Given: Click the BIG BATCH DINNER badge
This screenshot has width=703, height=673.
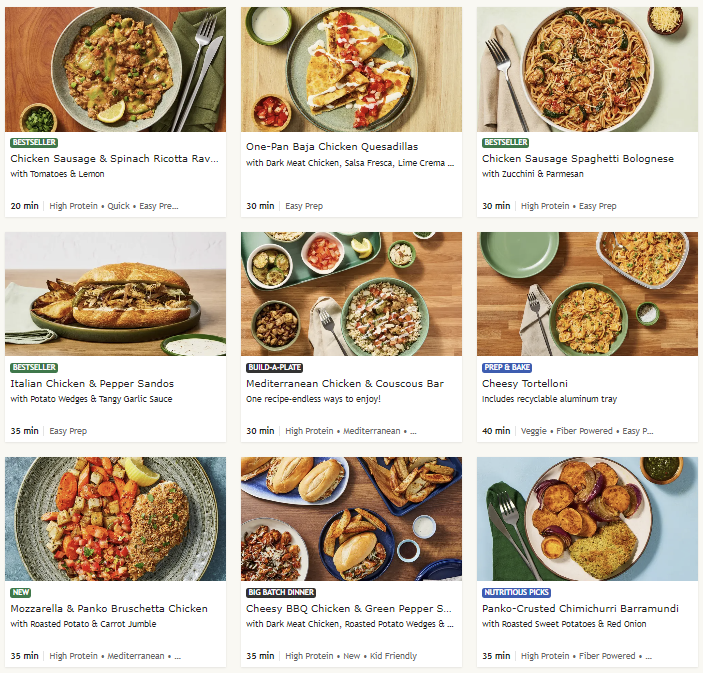Looking at the screenshot, I should [281, 593].
